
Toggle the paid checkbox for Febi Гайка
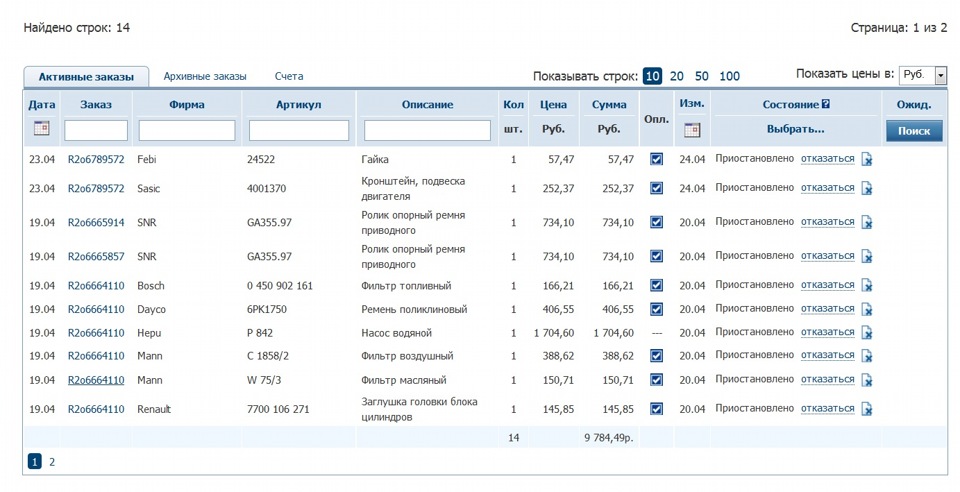[x=656, y=159]
